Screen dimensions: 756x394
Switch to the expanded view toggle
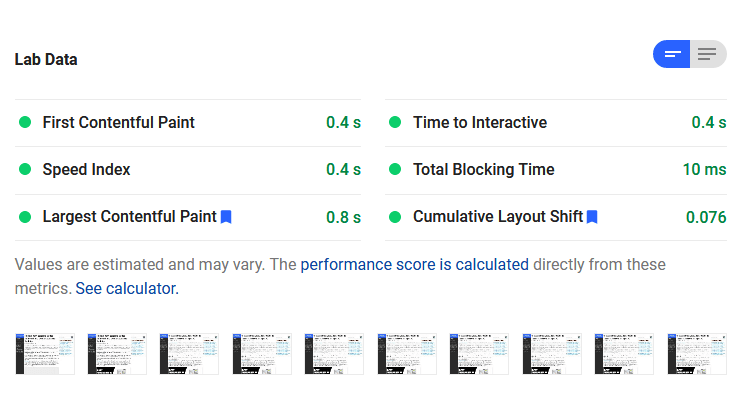(x=708, y=54)
